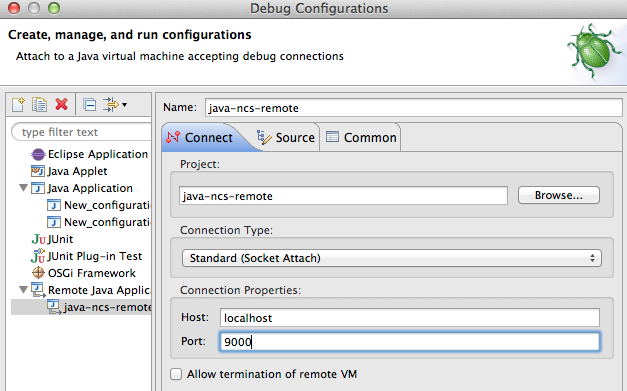The width and height of the screenshot is (627, 391).
Task: Click the Eclipse Application icon in tree
Action: pos(38,154)
